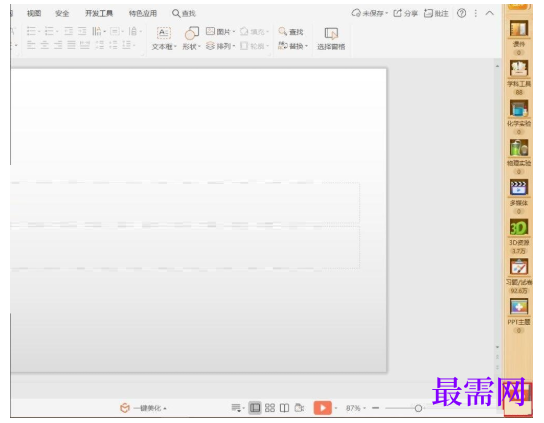Start slideshow with orange play button
The image size is (544, 423).
click(x=322, y=408)
